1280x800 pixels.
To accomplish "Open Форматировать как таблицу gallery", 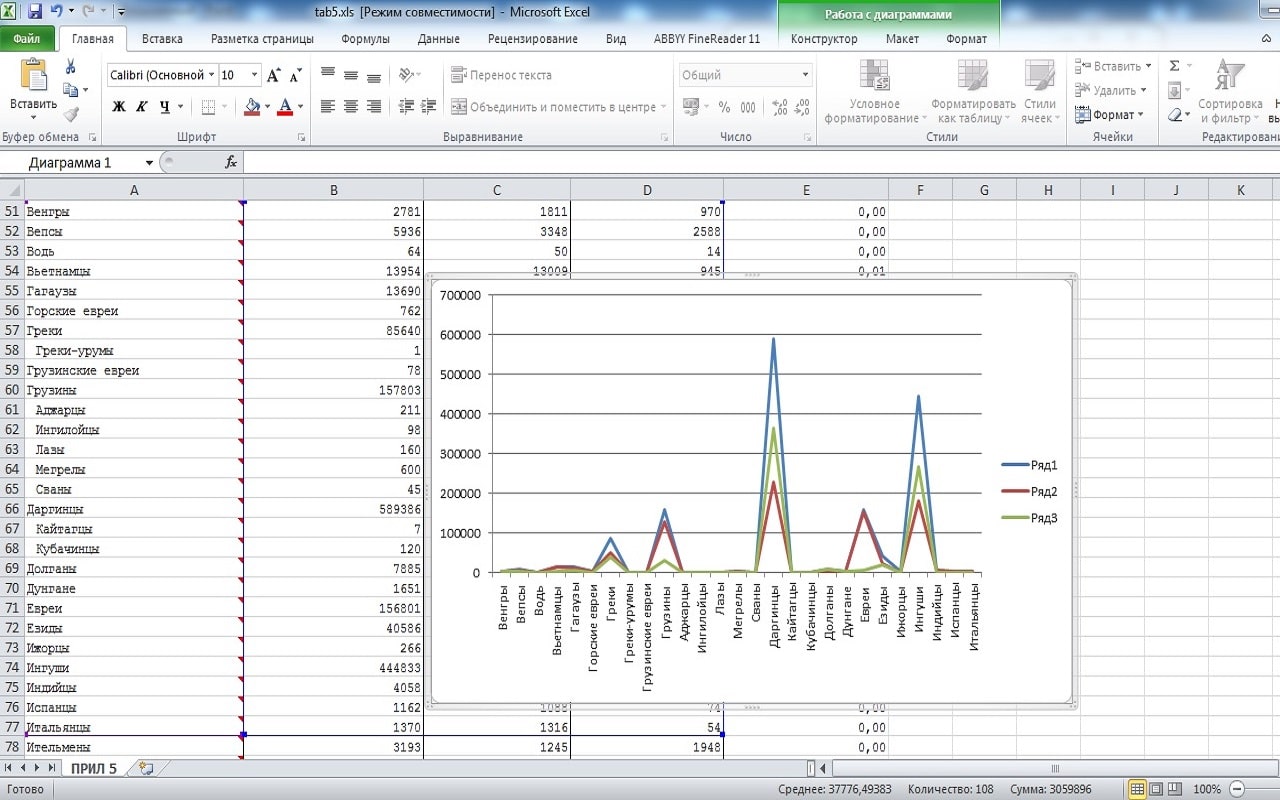I will pyautogui.click(x=972, y=92).
